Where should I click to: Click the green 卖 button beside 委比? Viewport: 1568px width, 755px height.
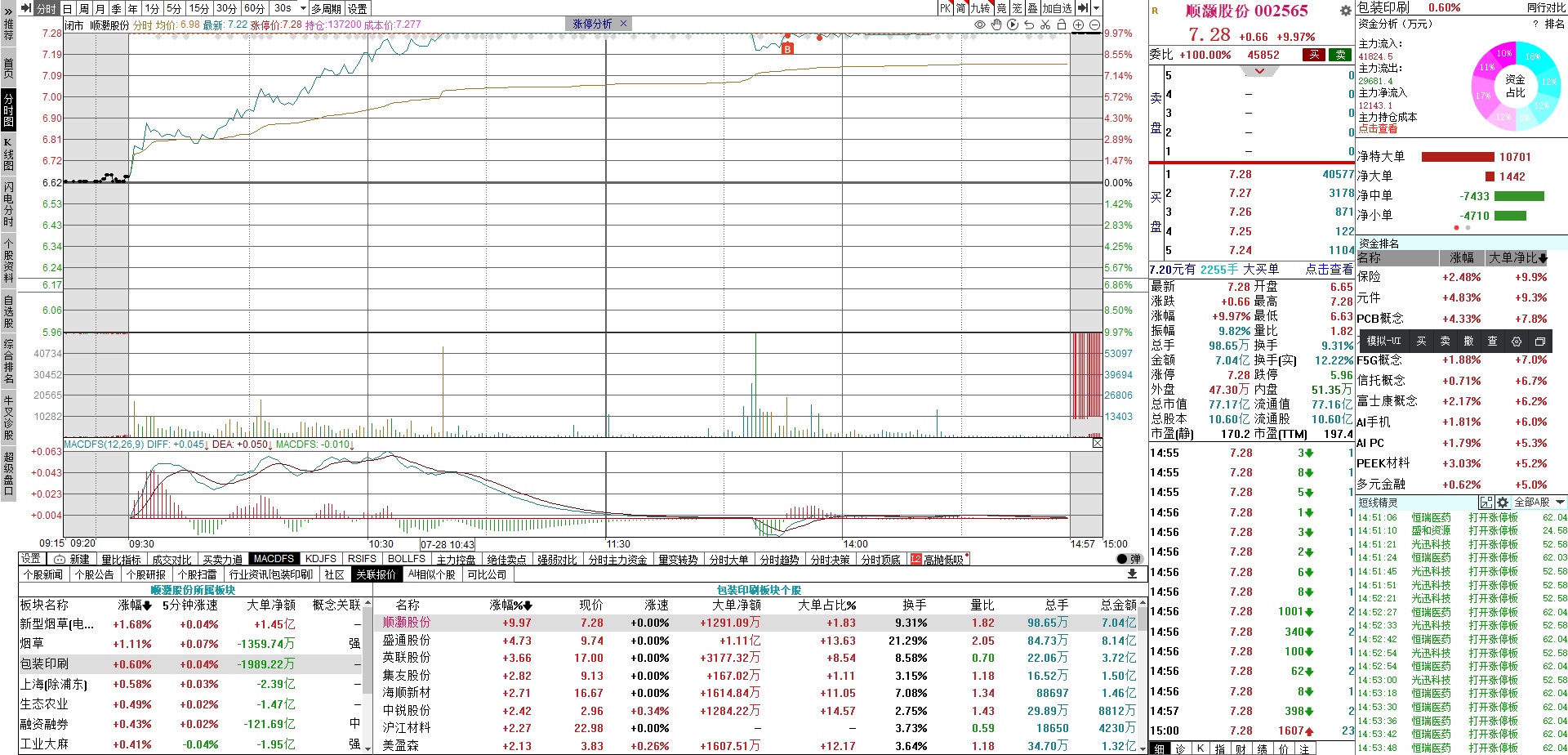pyautogui.click(x=1340, y=55)
